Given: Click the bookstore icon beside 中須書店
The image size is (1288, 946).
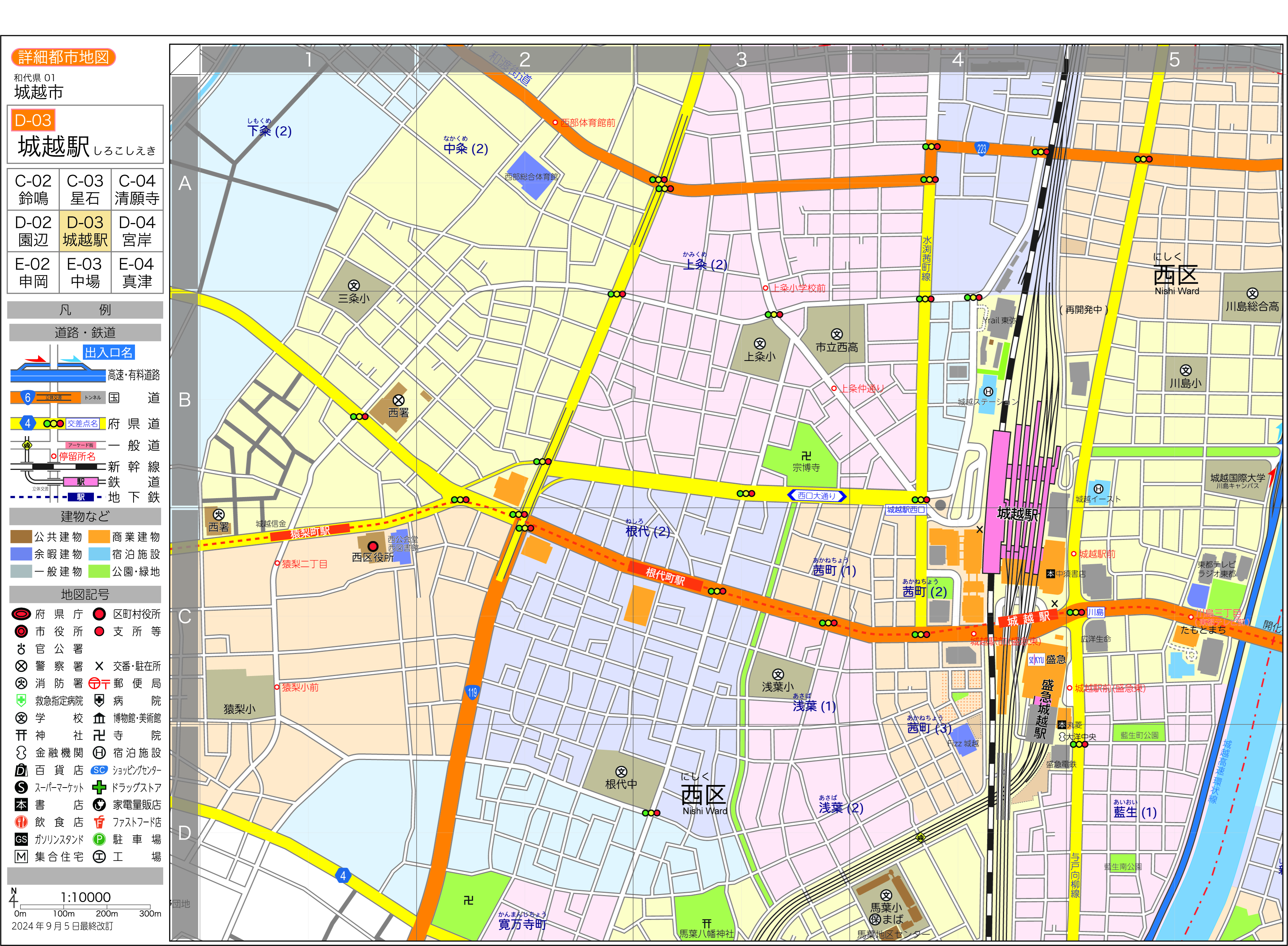Looking at the screenshot, I should tap(1050, 573).
